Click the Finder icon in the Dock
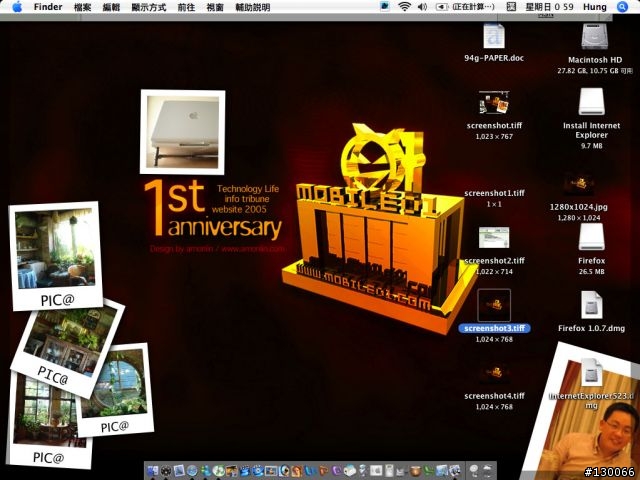 [153, 470]
